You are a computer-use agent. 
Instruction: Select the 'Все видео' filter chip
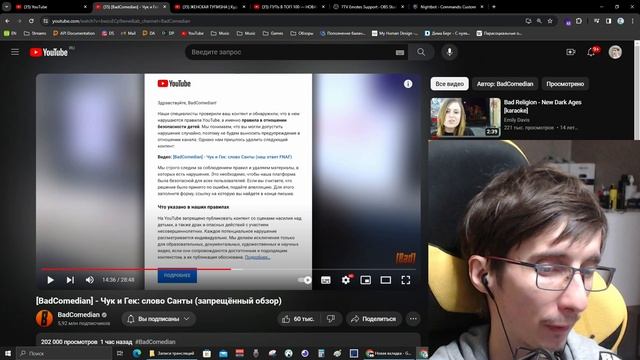tap(449, 84)
